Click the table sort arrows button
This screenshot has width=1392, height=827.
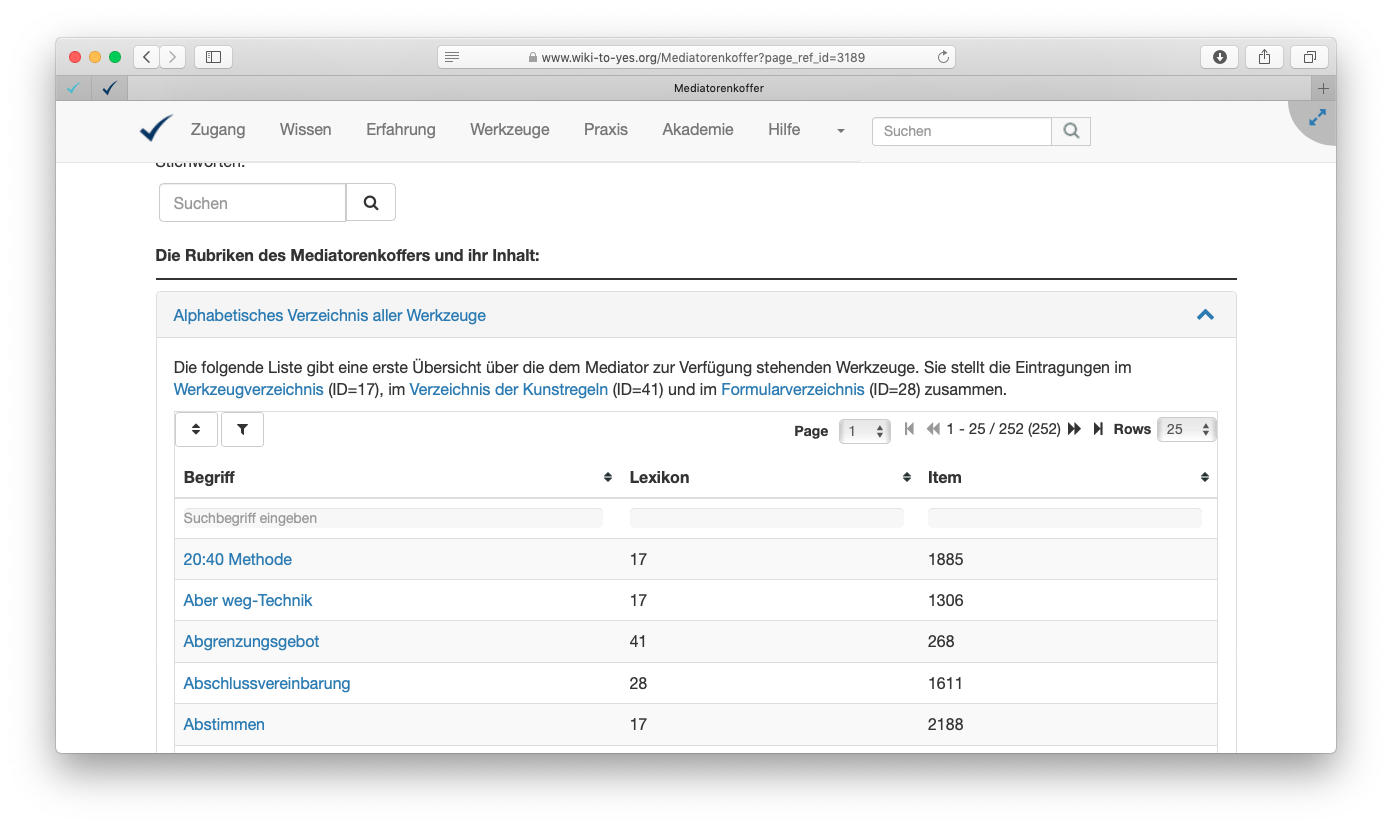pos(196,429)
